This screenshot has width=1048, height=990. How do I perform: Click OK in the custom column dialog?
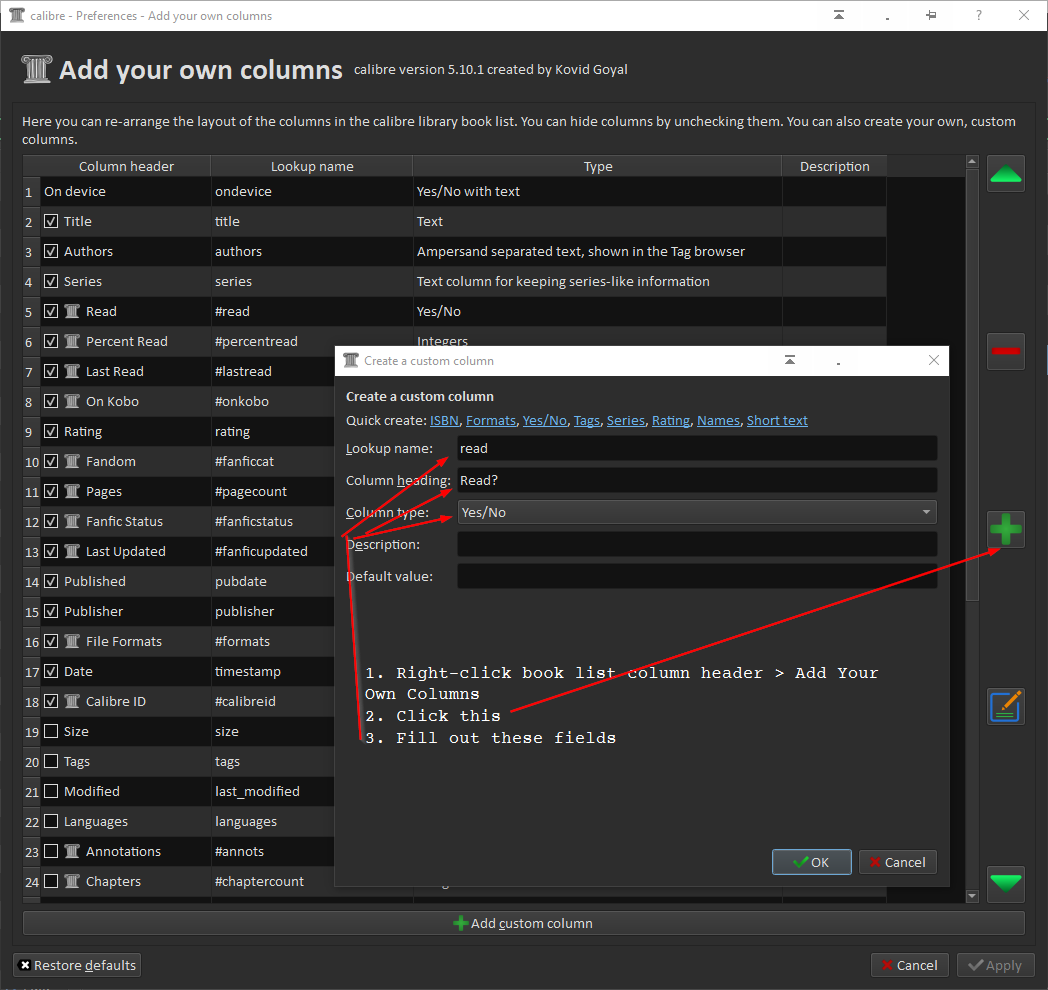(811, 862)
